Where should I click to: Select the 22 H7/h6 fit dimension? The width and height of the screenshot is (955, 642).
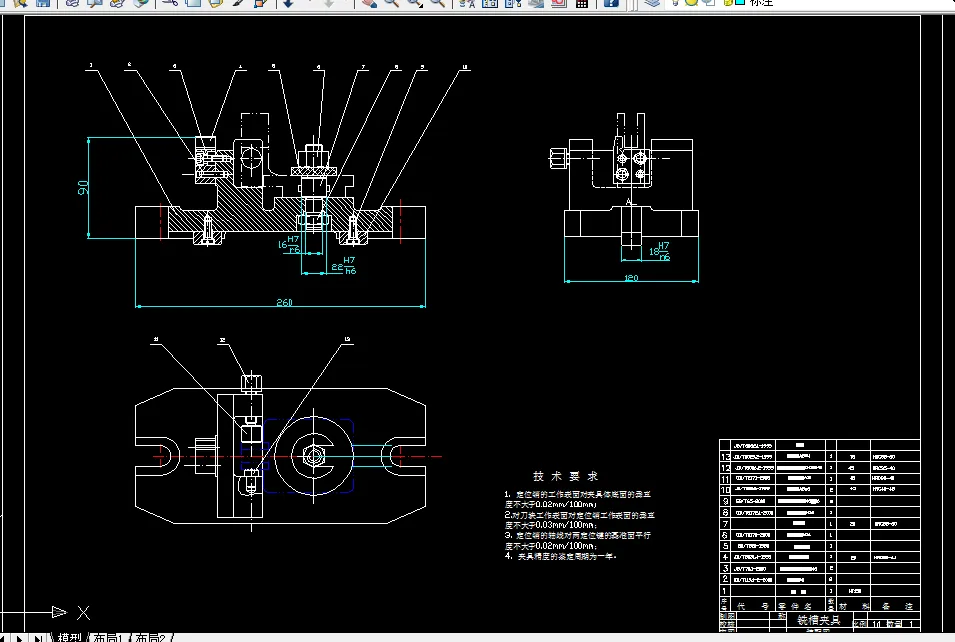(x=344, y=266)
